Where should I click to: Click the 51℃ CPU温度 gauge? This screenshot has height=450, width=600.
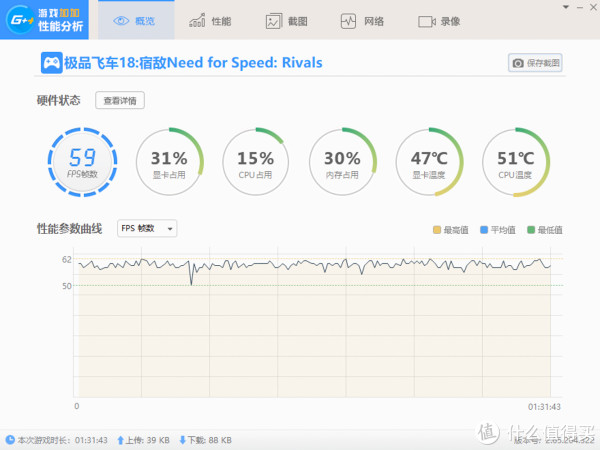pyautogui.click(x=515, y=162)
